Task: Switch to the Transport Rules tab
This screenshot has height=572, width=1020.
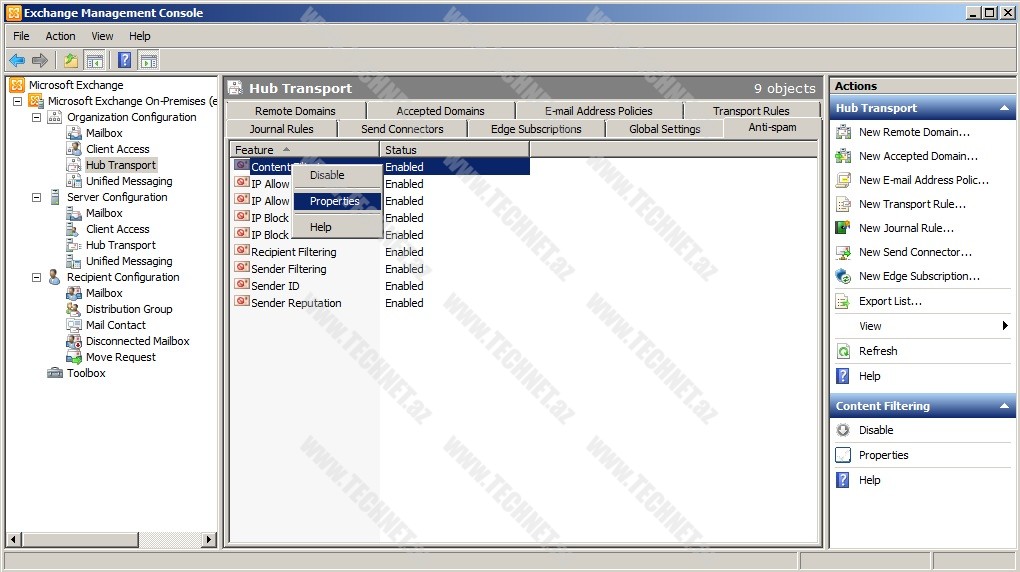Action: [x=751, y=111]
